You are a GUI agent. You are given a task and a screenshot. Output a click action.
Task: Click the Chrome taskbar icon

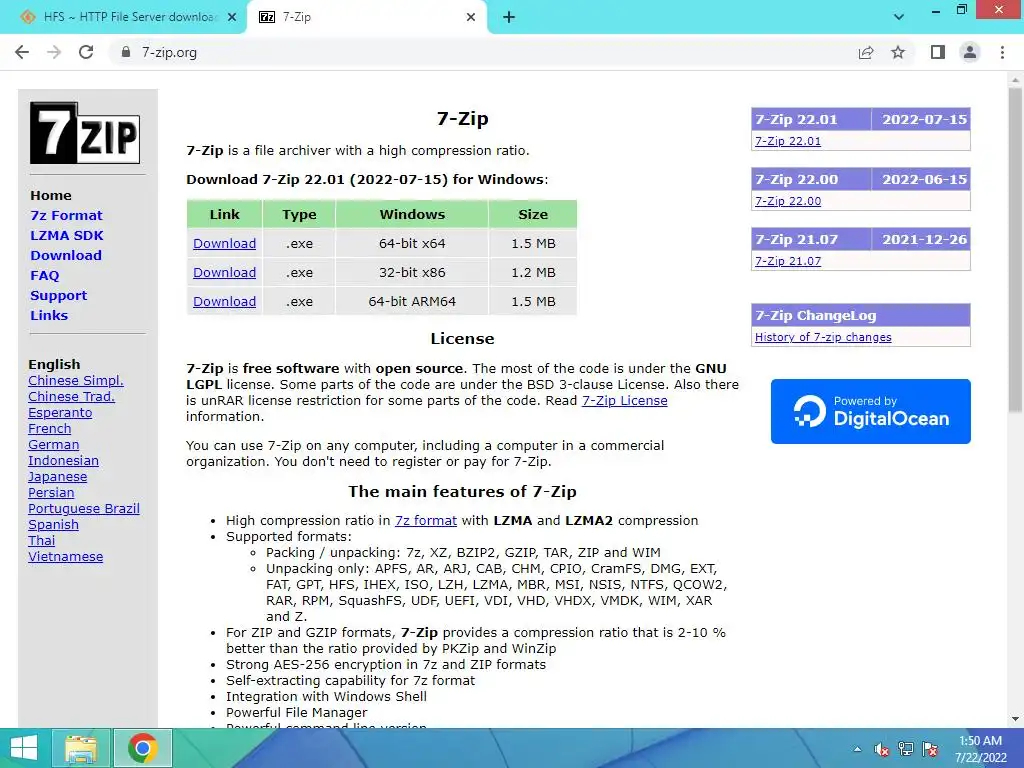click(x=142, y=748)
